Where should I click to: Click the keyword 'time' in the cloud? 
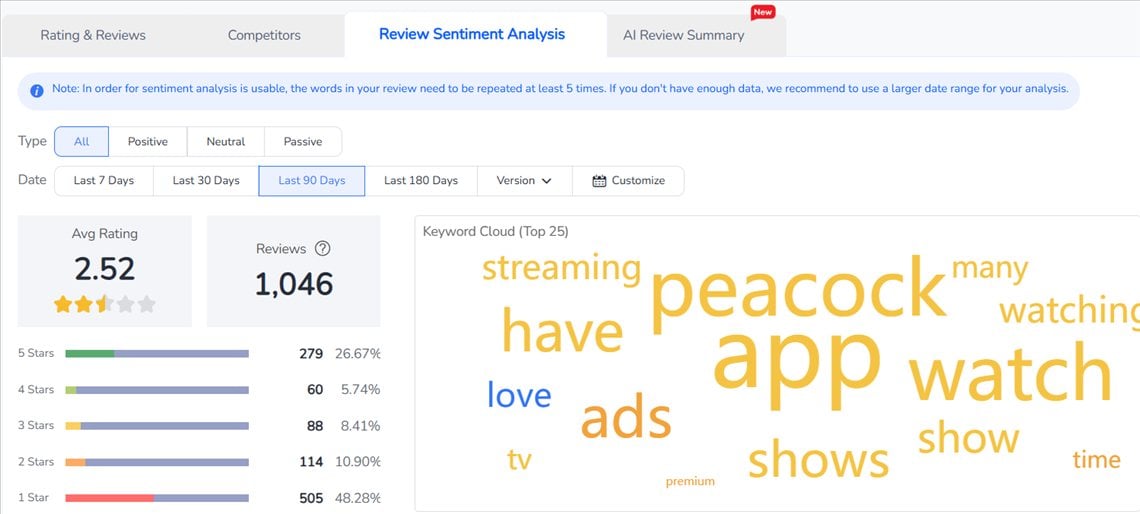(x=1096, y=459)
